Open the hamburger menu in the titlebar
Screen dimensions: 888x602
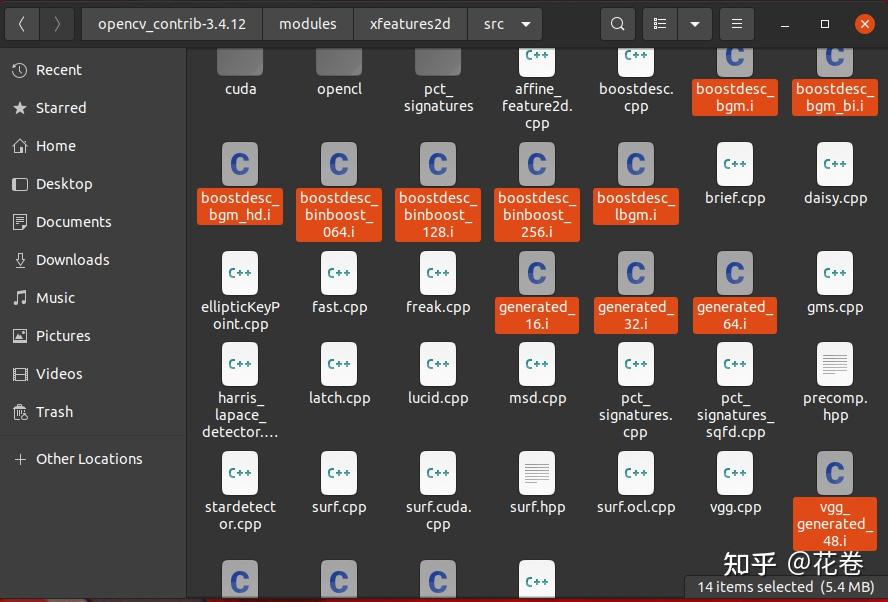[737, 23]
